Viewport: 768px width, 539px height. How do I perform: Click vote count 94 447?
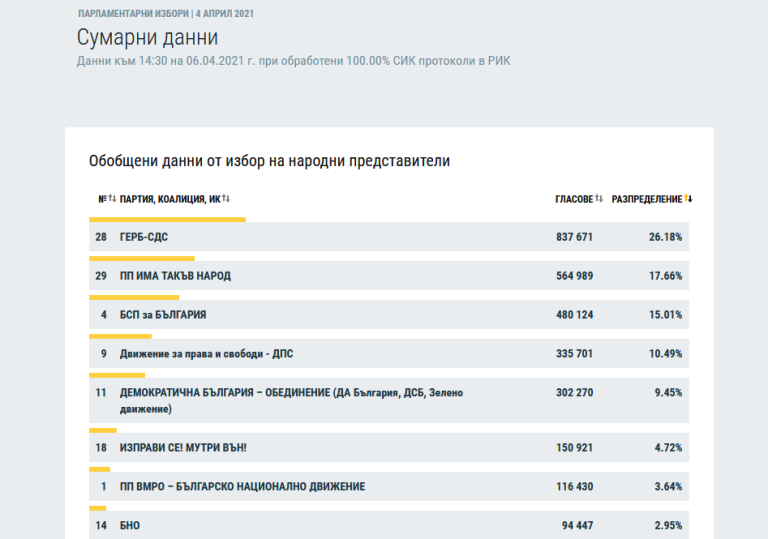[577, 525]
